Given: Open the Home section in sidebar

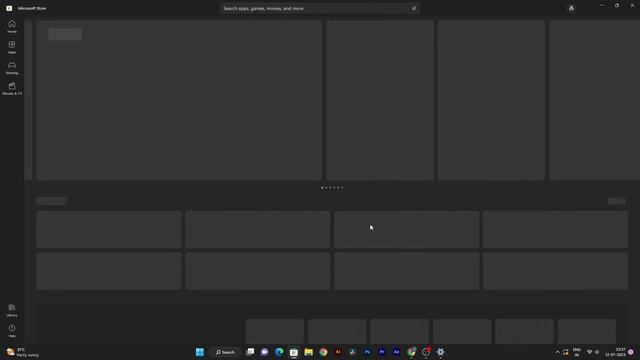Looking at the screenshot, I should click(x=12, y=27).
